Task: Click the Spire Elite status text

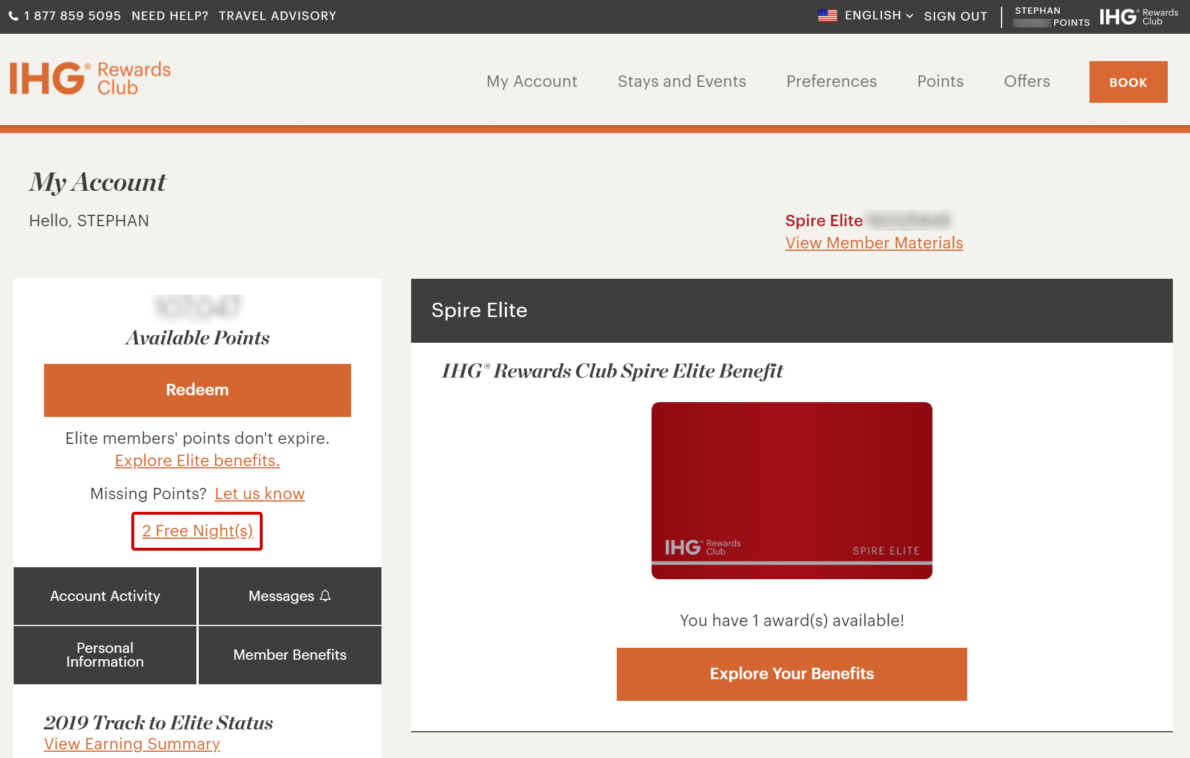Action: point(823,221)
